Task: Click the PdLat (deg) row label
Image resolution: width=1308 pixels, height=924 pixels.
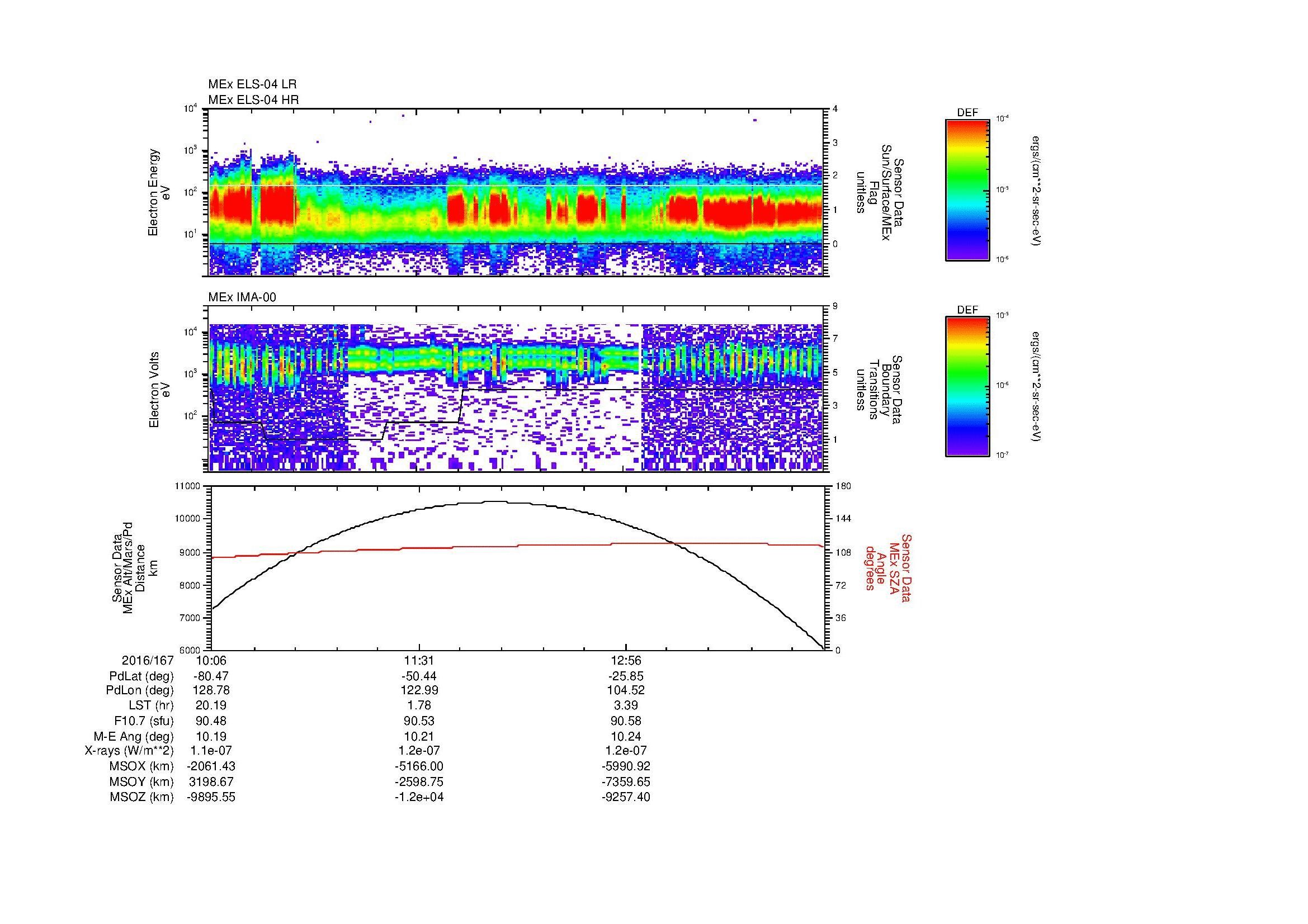Action: point(141,676)
